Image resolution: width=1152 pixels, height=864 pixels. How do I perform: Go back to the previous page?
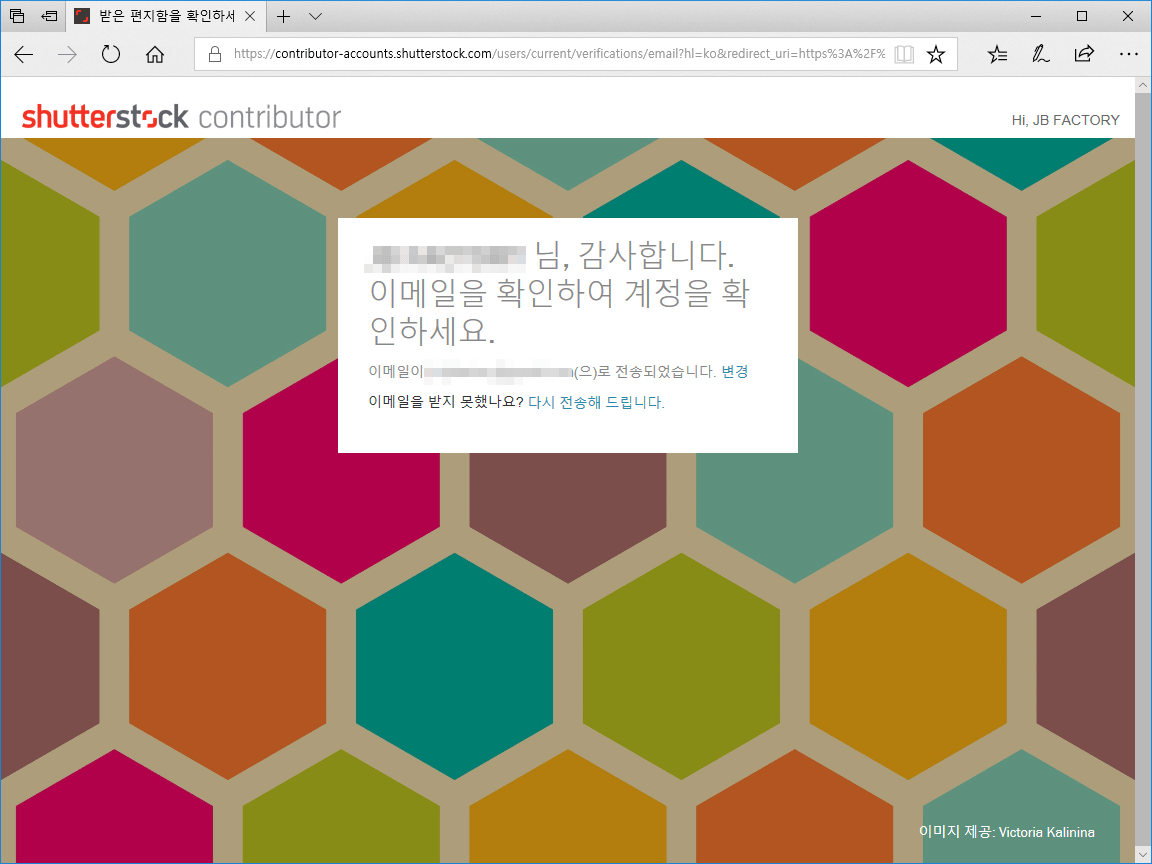tap(24, 54)
